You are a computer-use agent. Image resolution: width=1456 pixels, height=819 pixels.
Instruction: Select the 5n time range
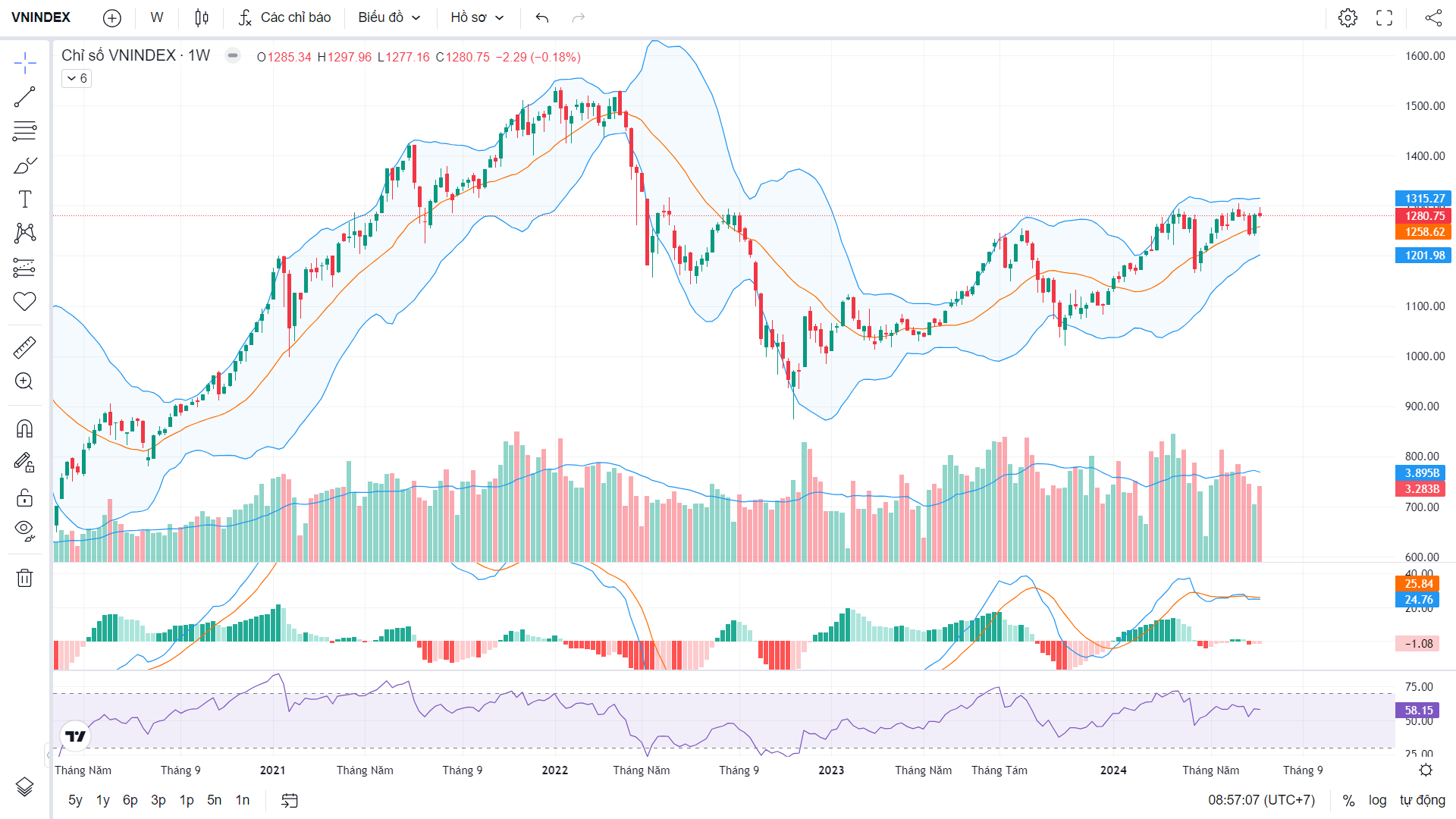tap(215, 800)
